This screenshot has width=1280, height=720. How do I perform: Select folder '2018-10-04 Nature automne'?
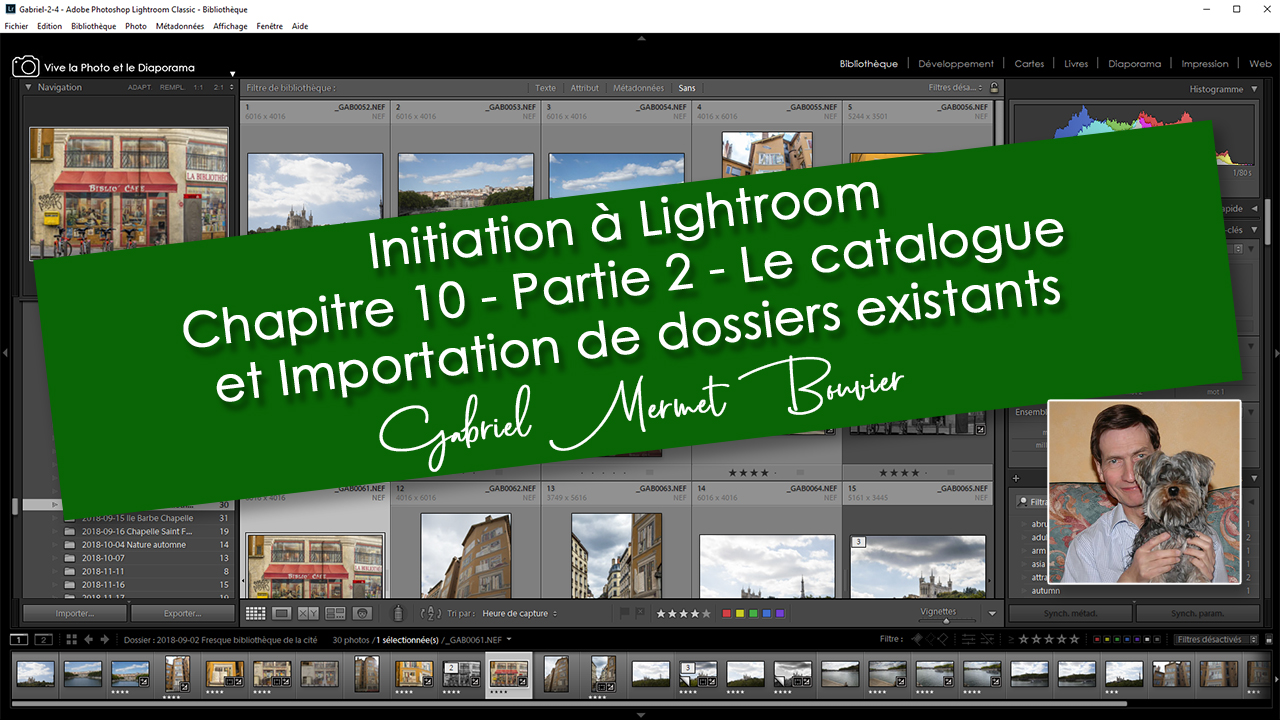point(133,545)
